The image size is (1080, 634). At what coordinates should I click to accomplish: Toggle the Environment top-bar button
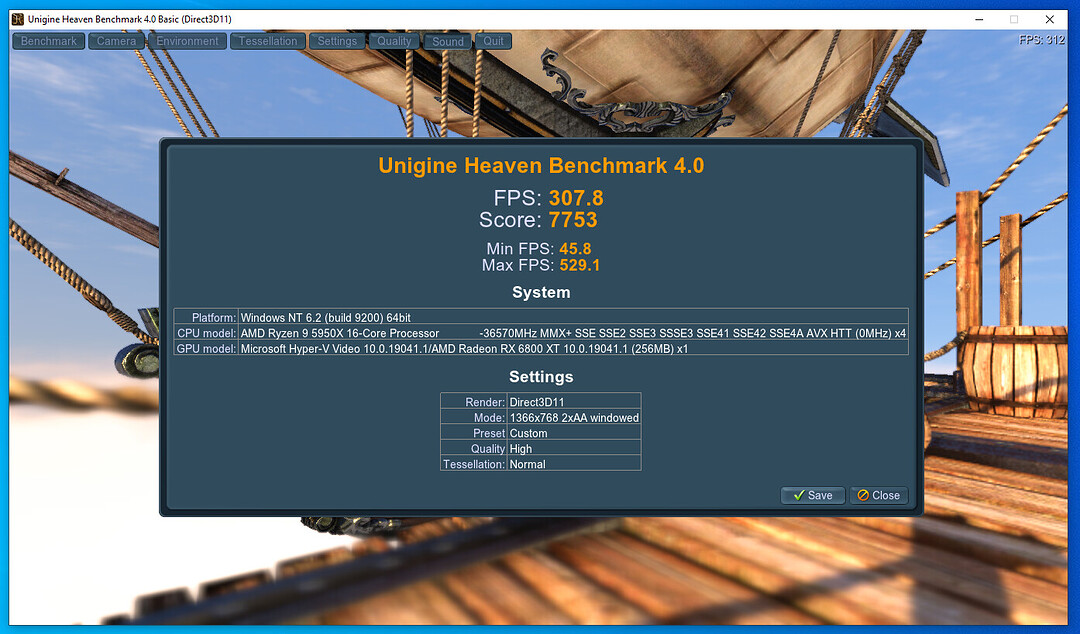click(x=187, y=41)
